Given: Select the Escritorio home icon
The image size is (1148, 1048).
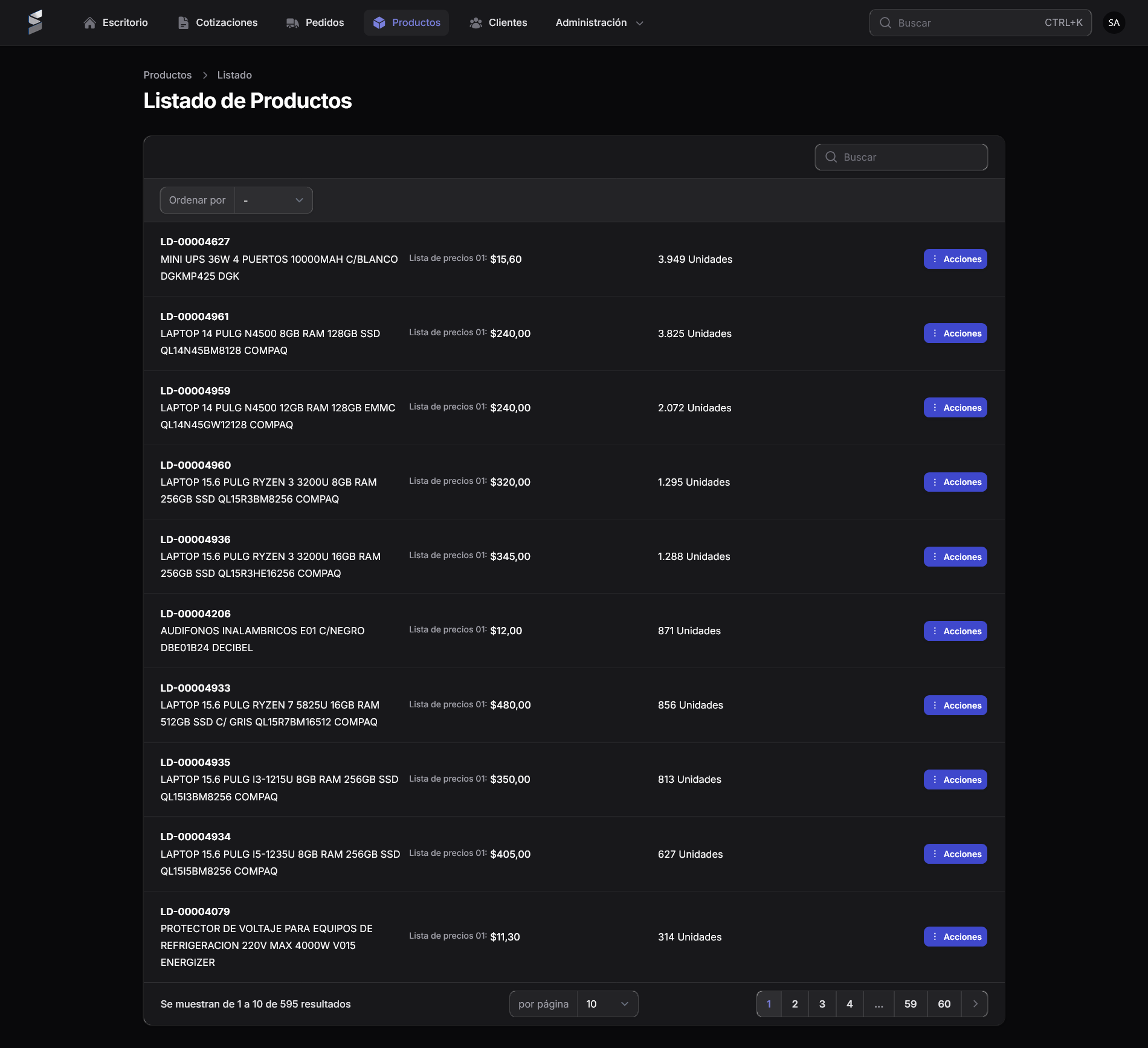Looking at the screenshot, I should (x=89, y=22).
